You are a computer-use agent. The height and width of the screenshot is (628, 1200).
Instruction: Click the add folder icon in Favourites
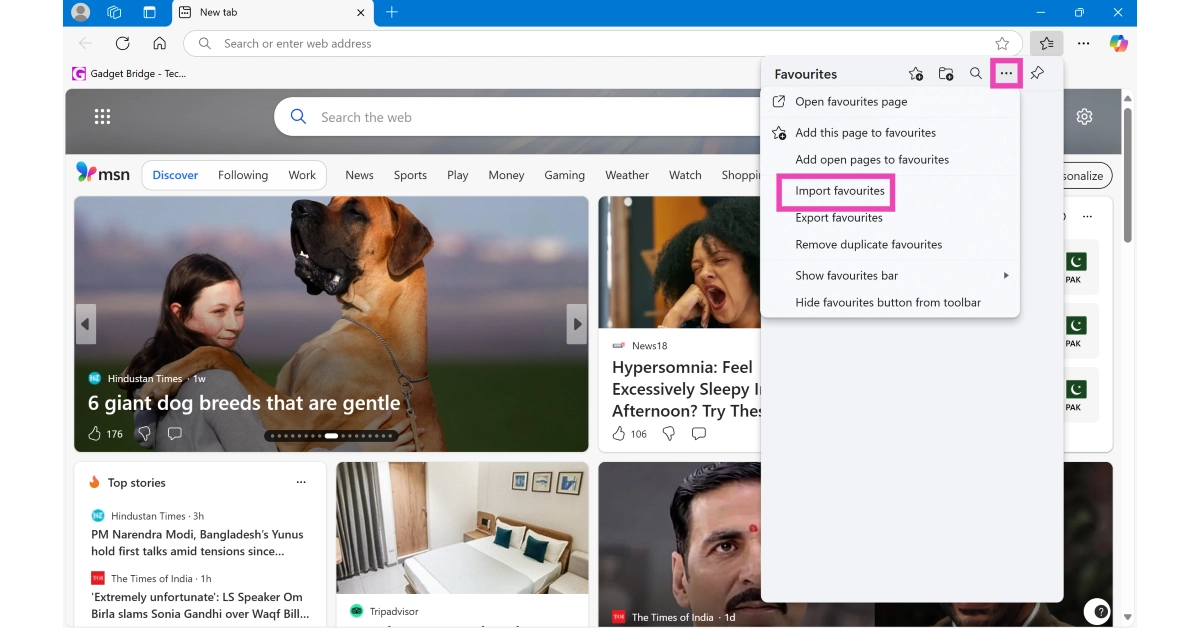point(946,73)
